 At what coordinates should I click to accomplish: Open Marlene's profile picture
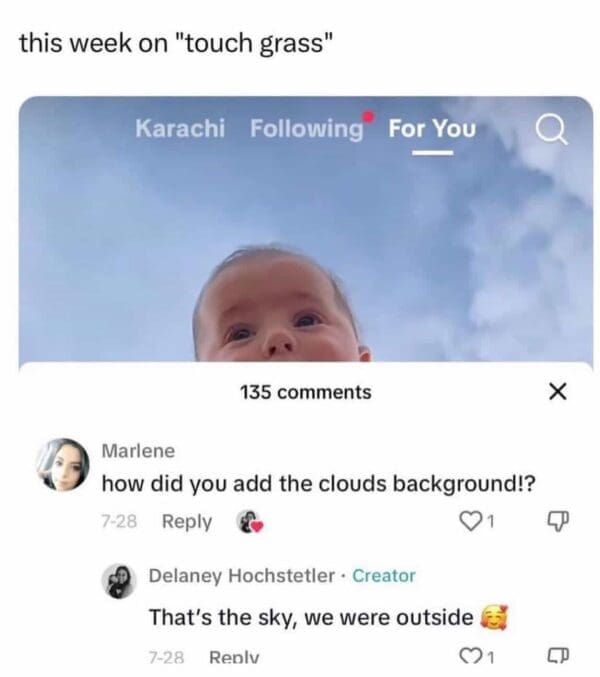(x=63, y=465)
